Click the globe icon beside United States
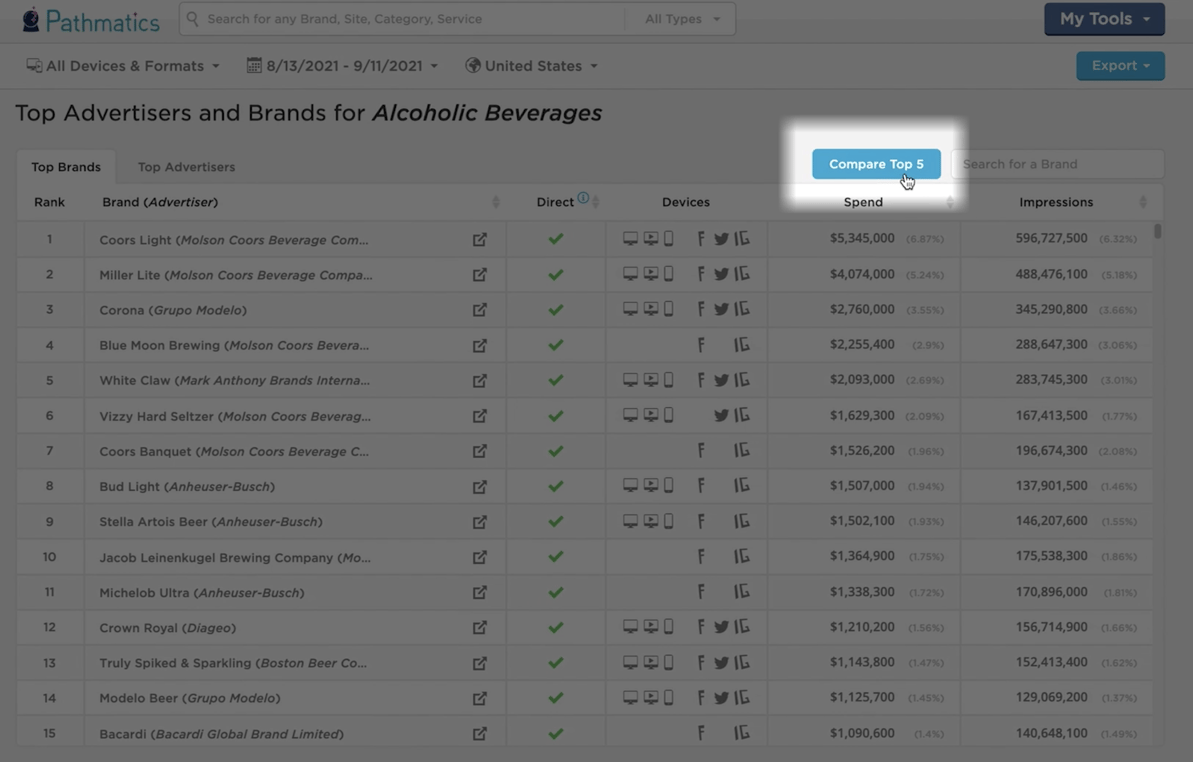Image resolution: width=1193 pixels, height=762 pixels. coord(473,65)
